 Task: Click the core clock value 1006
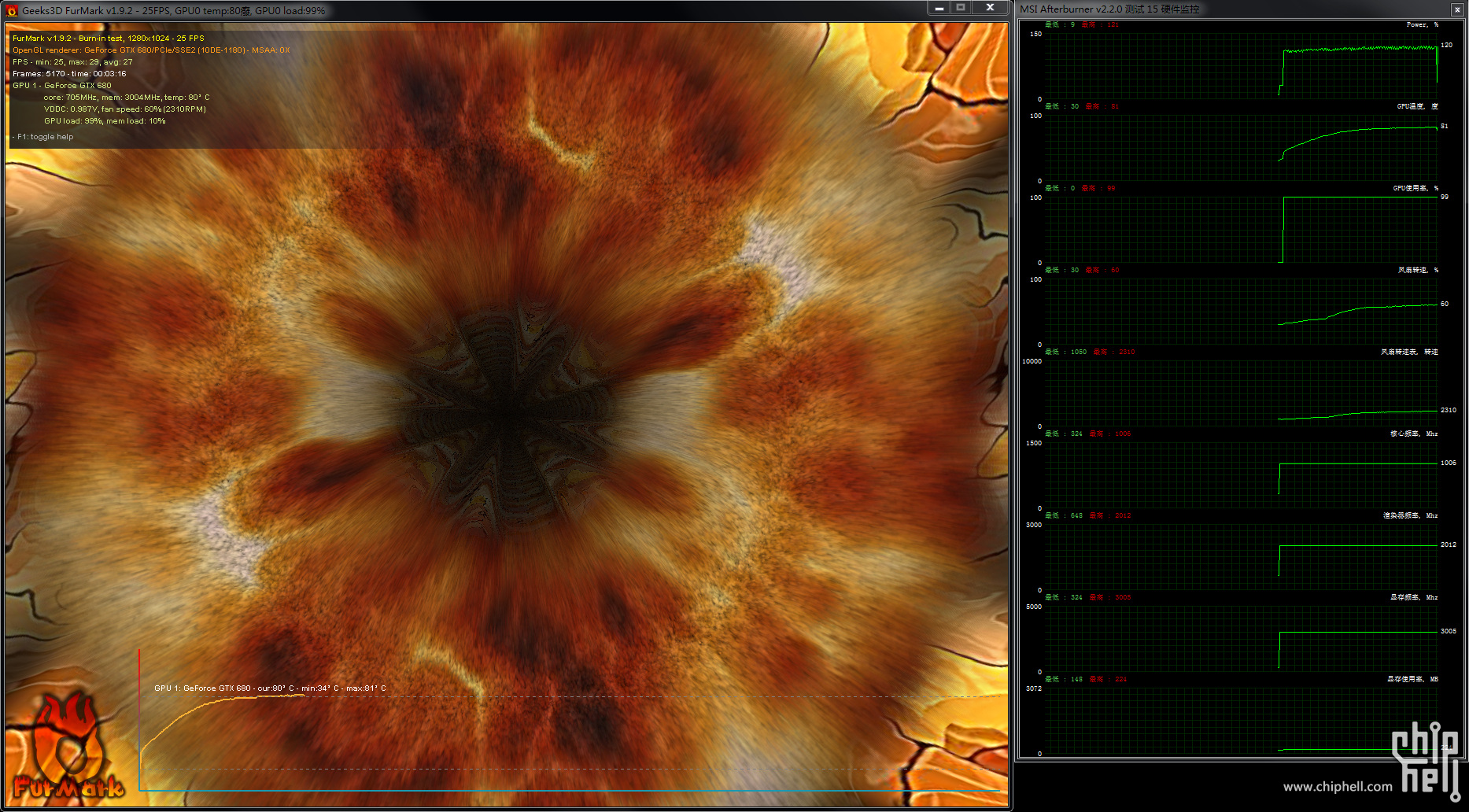[1448, 463]
